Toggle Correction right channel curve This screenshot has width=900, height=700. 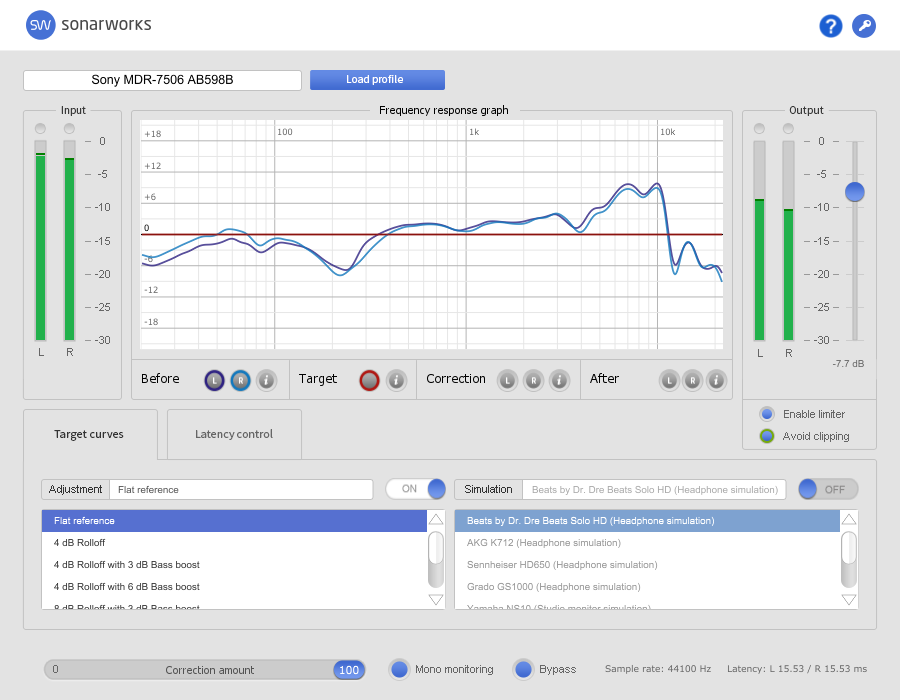533,380
